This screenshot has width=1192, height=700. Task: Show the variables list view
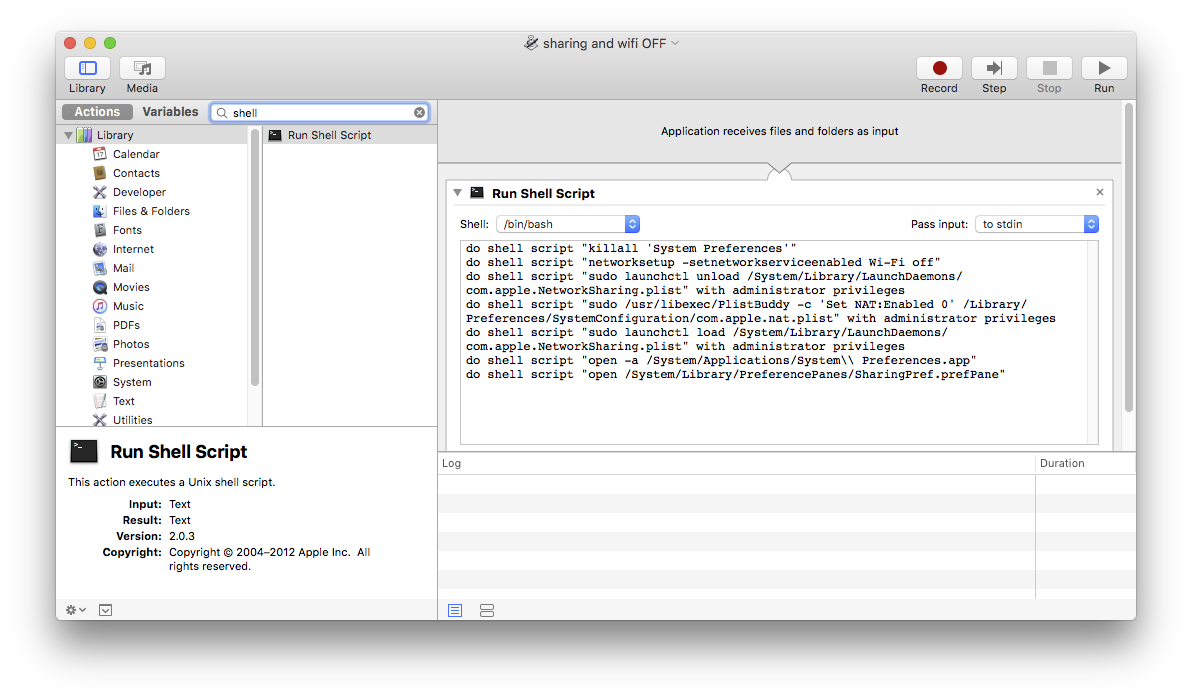tap(487, 610)
